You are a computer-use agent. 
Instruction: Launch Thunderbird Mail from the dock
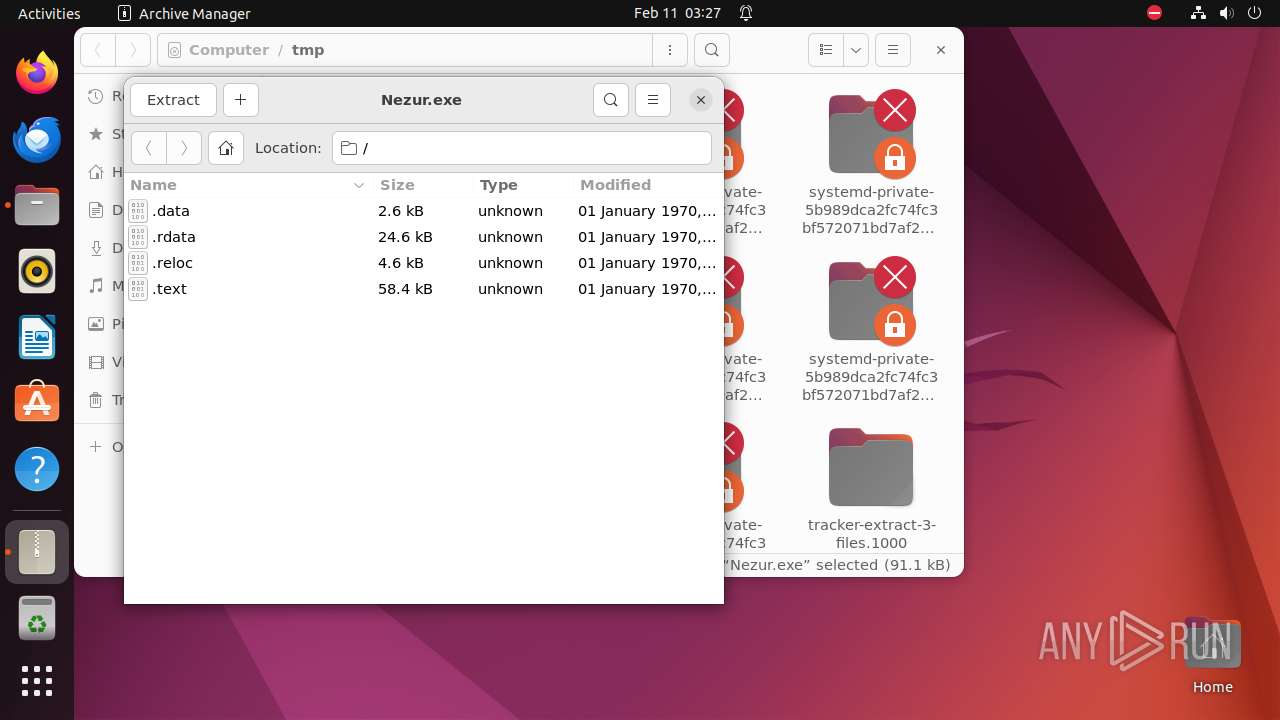37,139
